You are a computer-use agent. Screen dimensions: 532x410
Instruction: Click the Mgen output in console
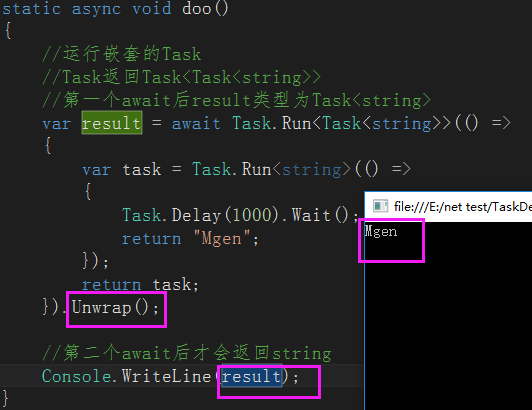(381, 232)
